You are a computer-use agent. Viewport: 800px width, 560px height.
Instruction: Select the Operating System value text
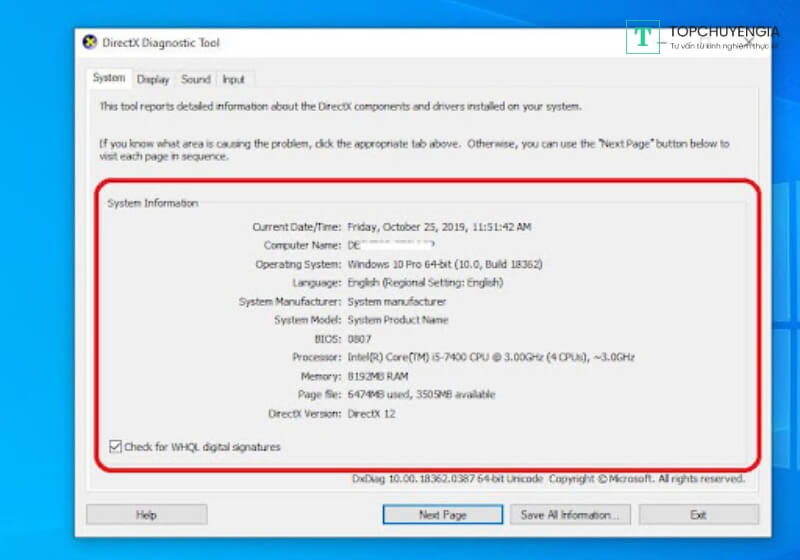pyautogui.click(x=446, y=264)
